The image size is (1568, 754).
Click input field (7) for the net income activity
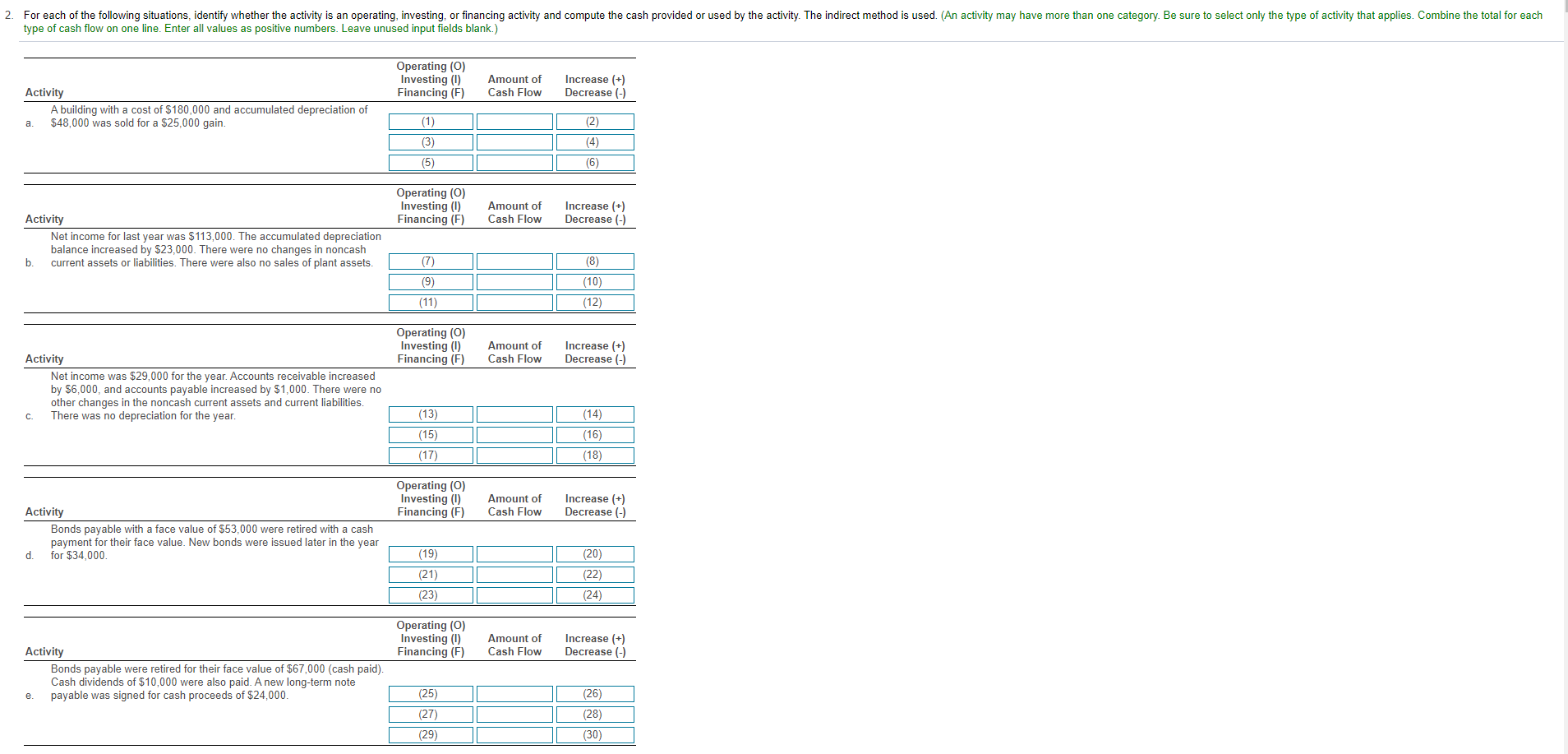point(430,261)
